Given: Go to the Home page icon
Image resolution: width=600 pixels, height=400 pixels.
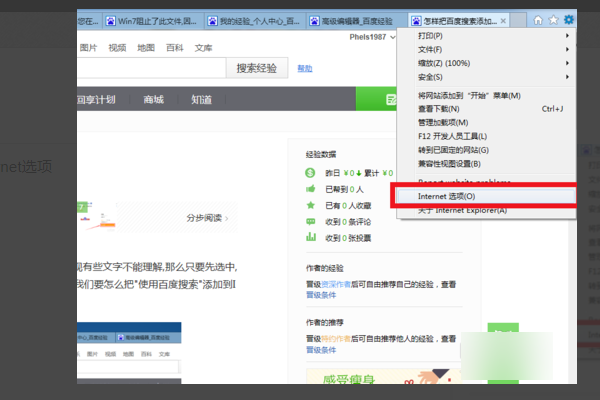Looking at the screenshot, I should pyautogui.click(x=538, y=20).
